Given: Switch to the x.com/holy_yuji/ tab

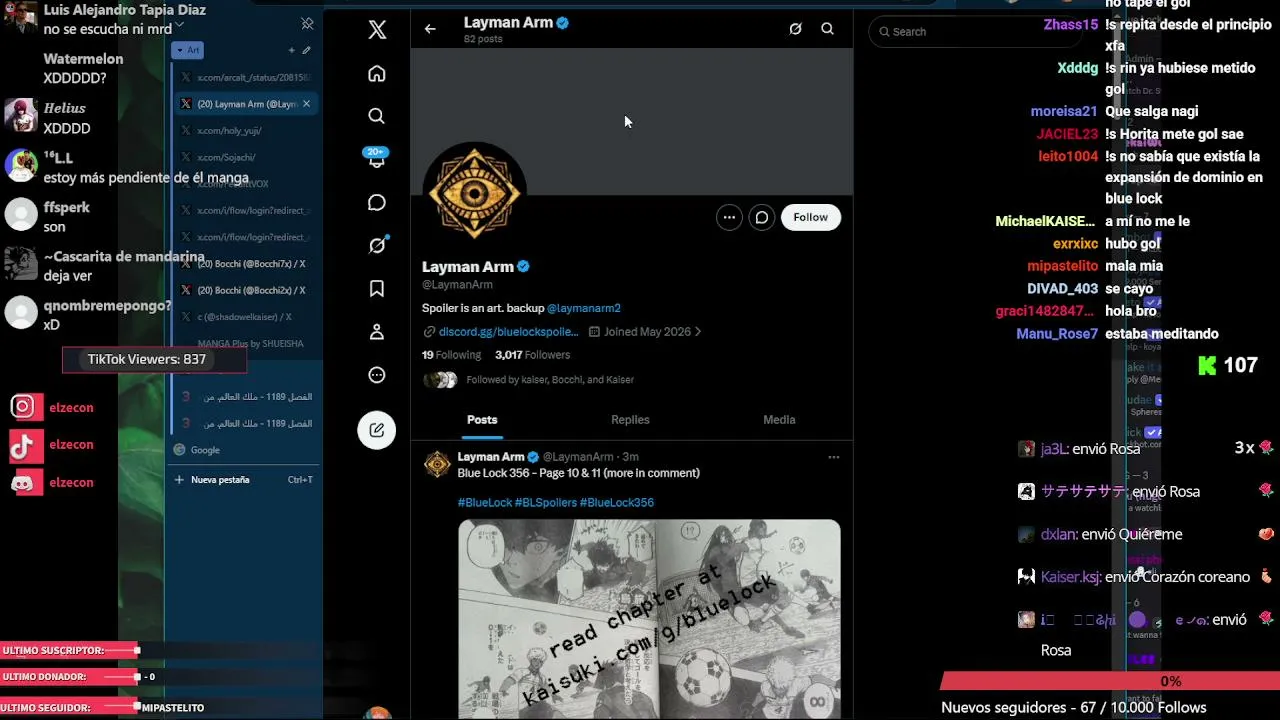Looking at the screenshot, I should (246, 130).
